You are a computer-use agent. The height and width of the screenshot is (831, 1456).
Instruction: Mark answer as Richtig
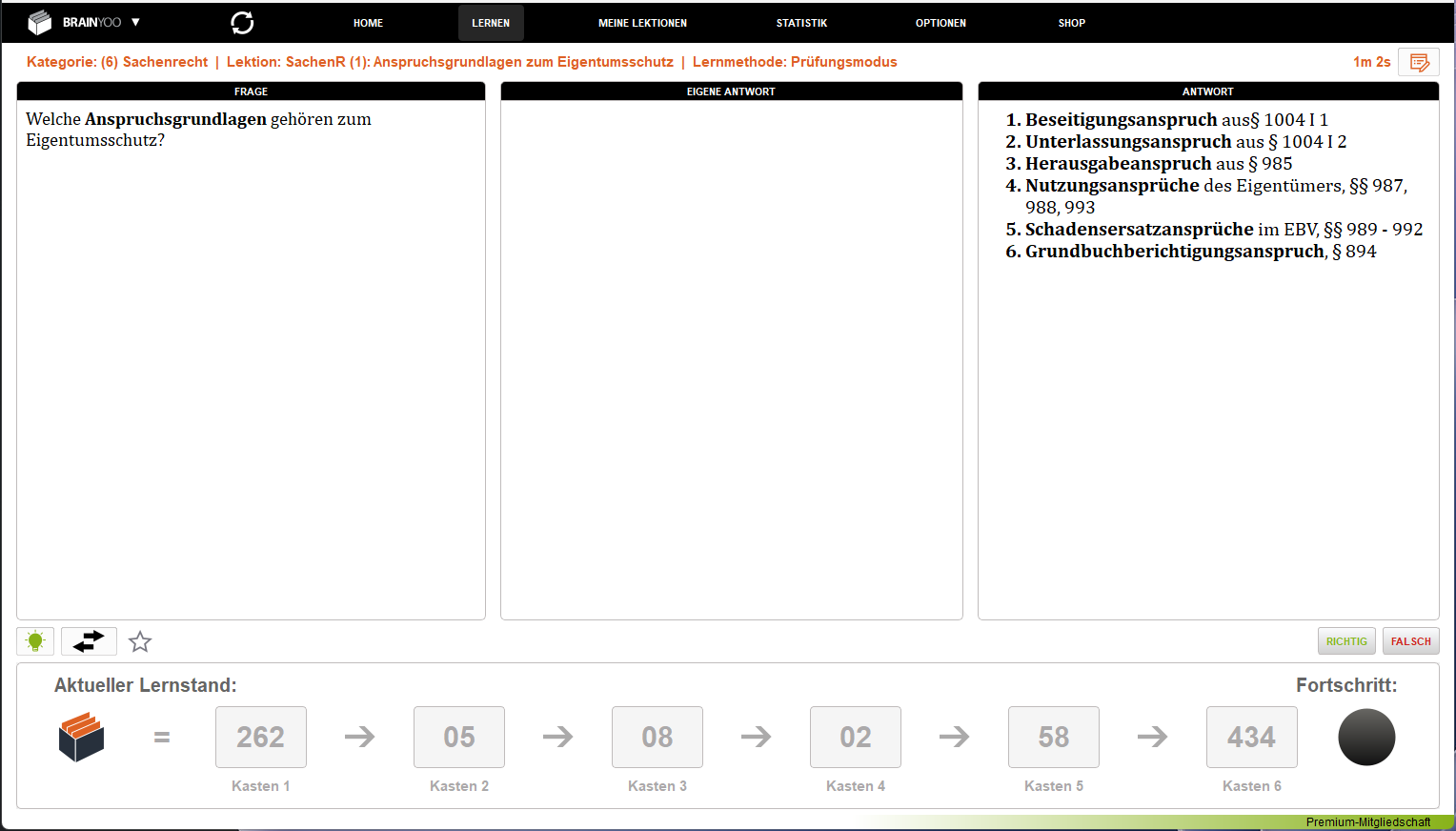pos(1346,641)
